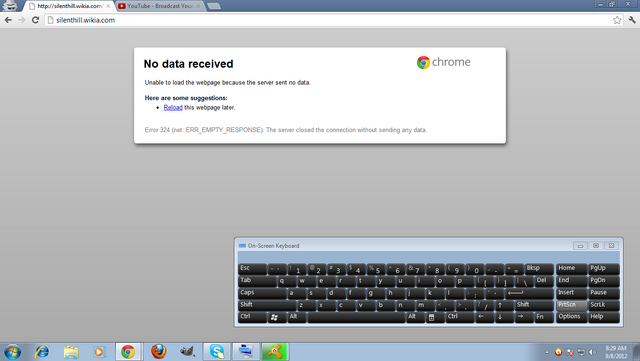Toggle left Ctrl on the On-Screen Keyboard
This screenshot has height=361, width=640.
(252, 317)
